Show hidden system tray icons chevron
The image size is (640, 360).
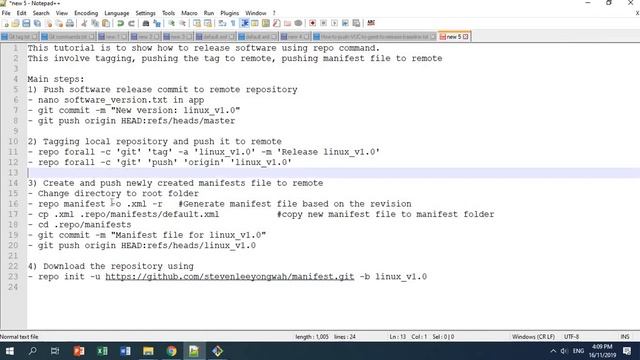click(553, 351)
